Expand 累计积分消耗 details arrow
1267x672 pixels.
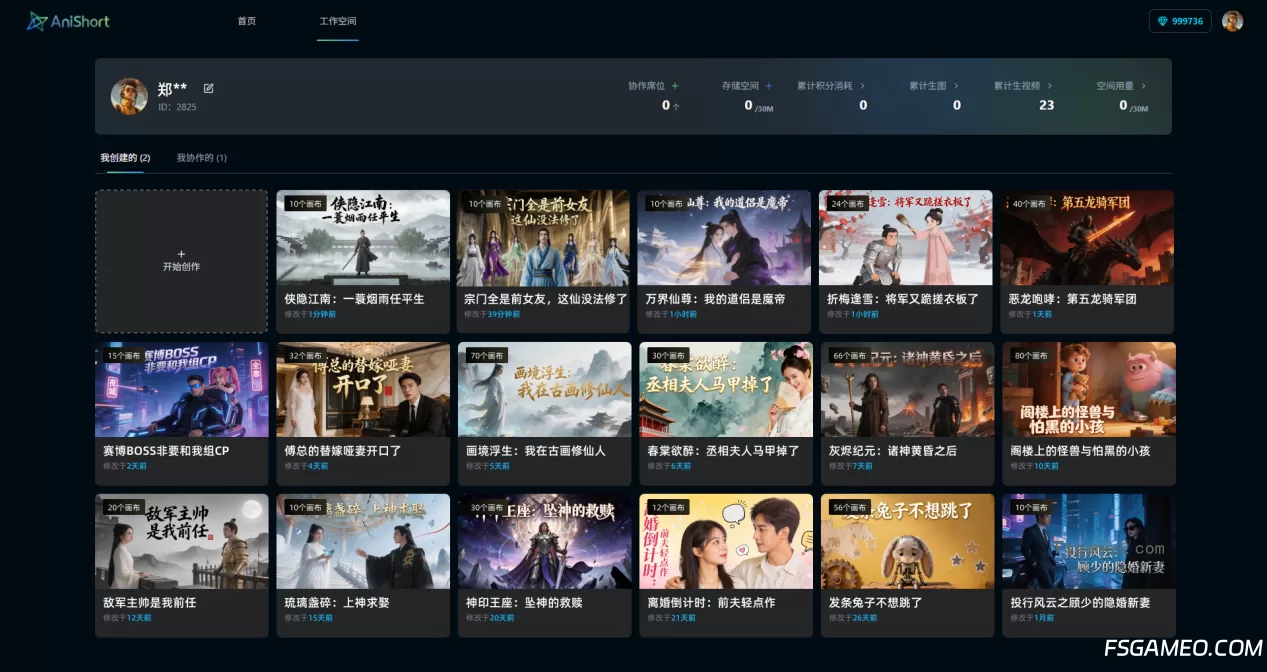pyautogui.click(x=862, y=86)
